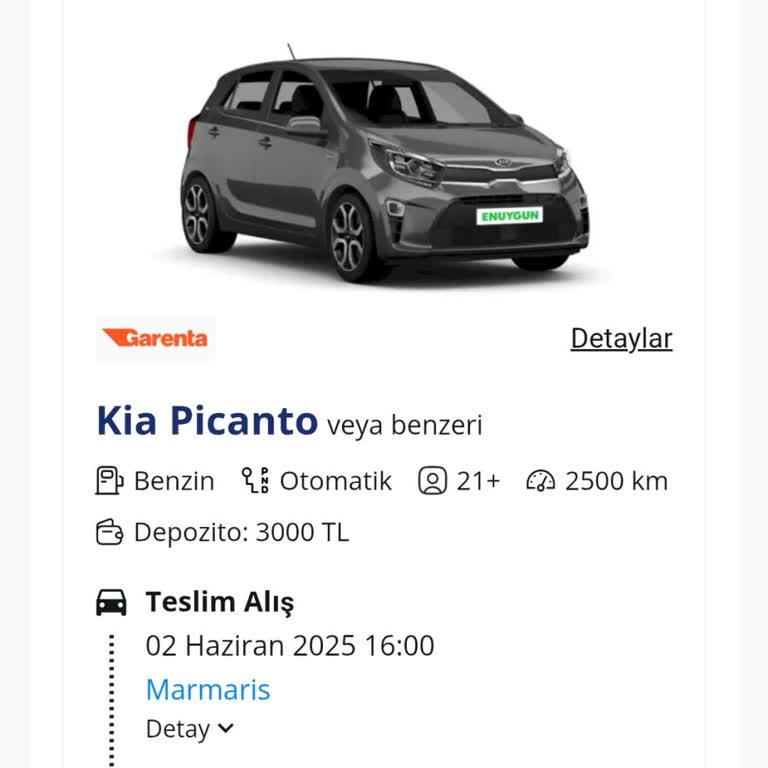Click the gear shift transmission icon
Screen dimensions: 768x768
255,481
